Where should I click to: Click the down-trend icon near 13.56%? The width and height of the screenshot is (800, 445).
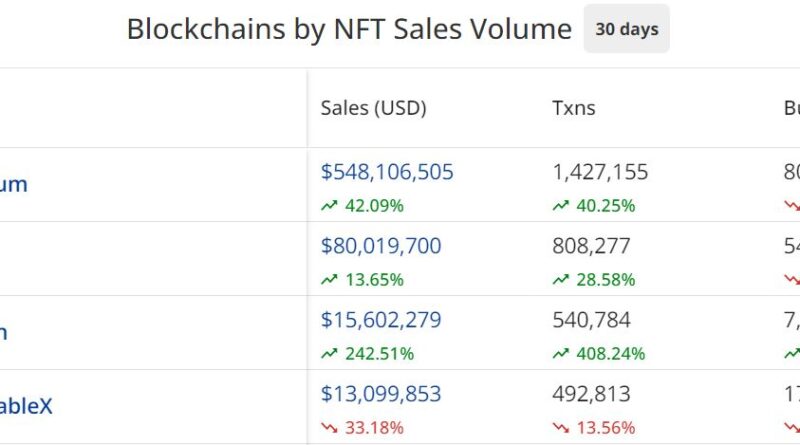click(x=560, y=428)
